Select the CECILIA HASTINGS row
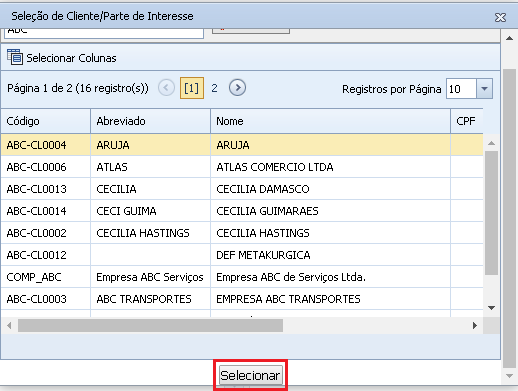The width and height of the screenshot is (518, 391). (242, 233)
